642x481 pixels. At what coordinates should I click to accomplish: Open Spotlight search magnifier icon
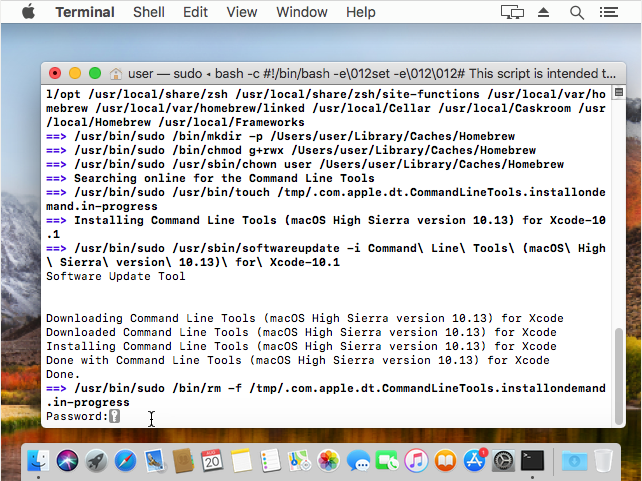pyautogui.click(x=576, y=13)
